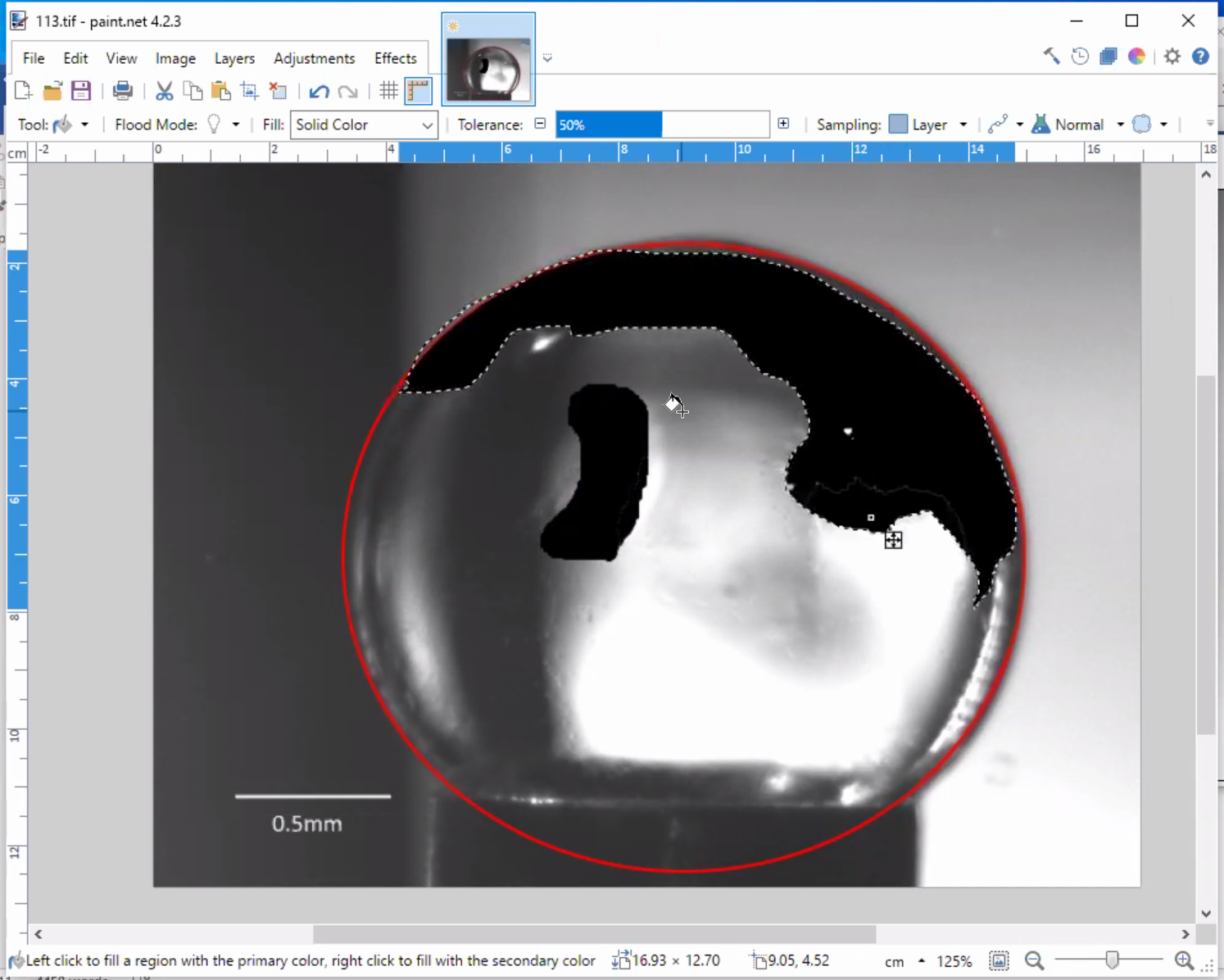Click the Save floppy disk icon

pyautogui.click(x=80, y=90)
